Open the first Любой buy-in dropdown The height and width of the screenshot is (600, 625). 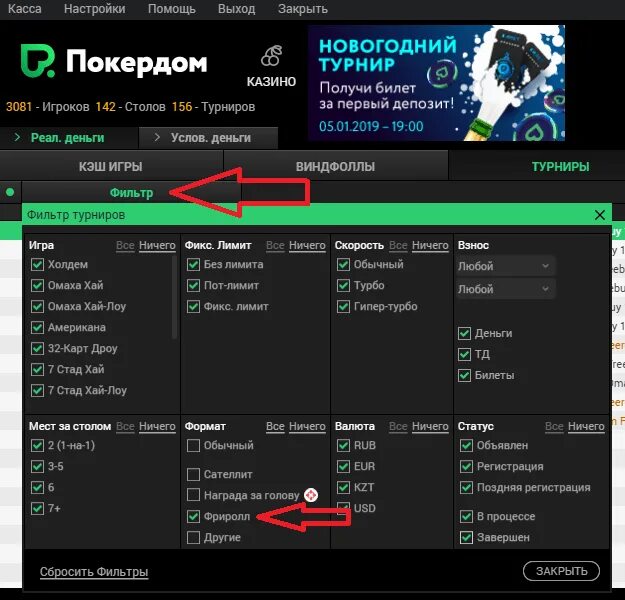click(x=505, y=266)
